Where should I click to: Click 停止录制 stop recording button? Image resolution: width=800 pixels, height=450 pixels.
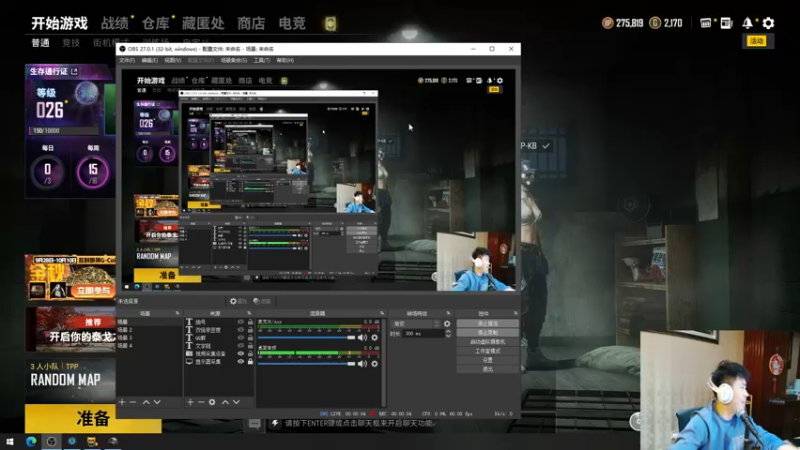click(x=488, y=333)
